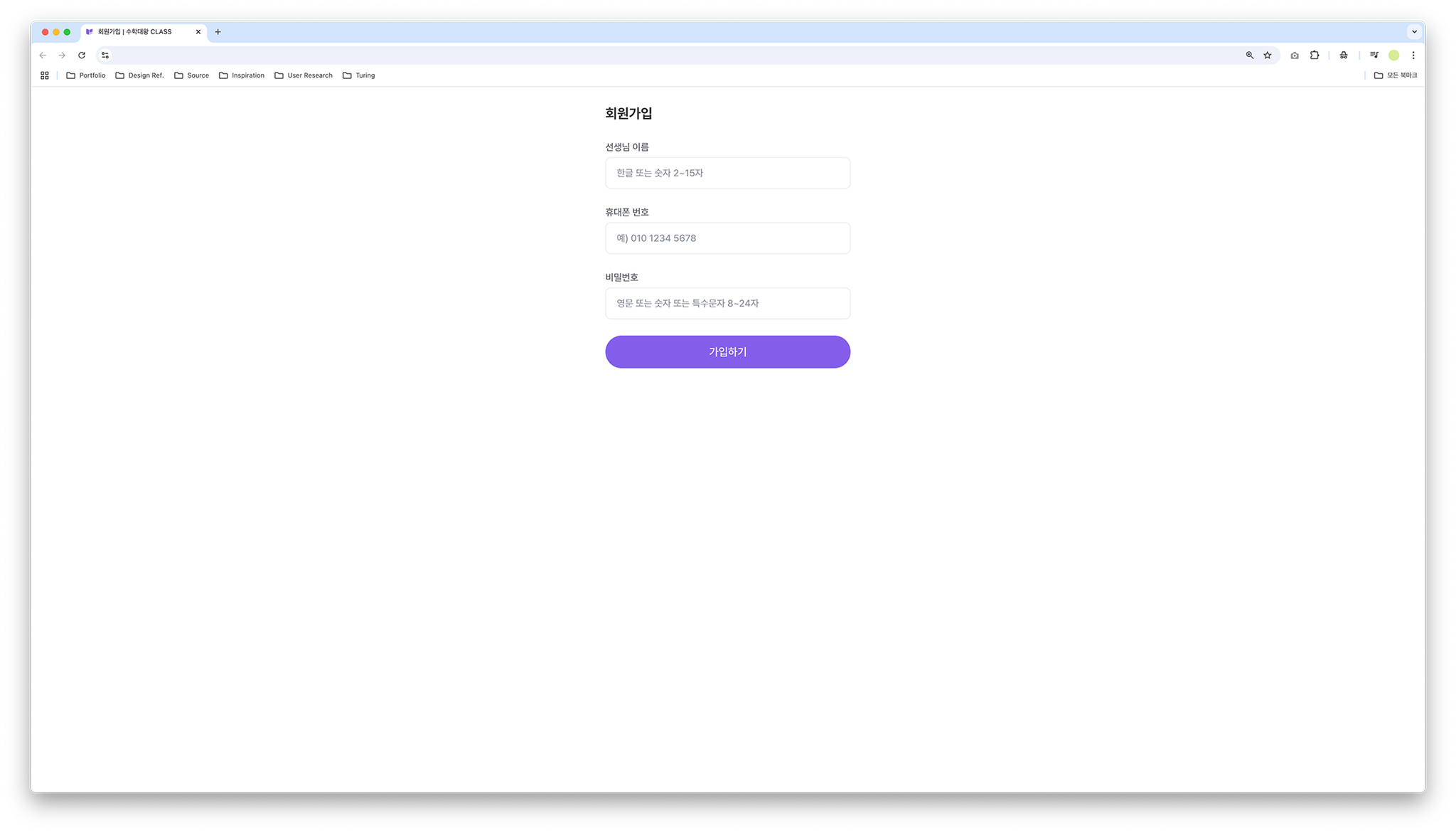Open the apps grid icon in bookmarks bar

[45, 75]
